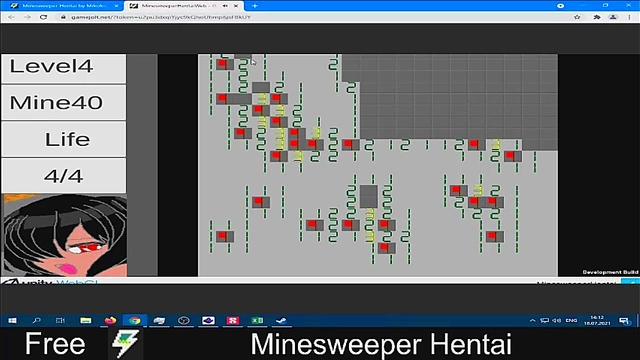Reload the gamejolt page
The image size is (640, 360).
[44, 17]
